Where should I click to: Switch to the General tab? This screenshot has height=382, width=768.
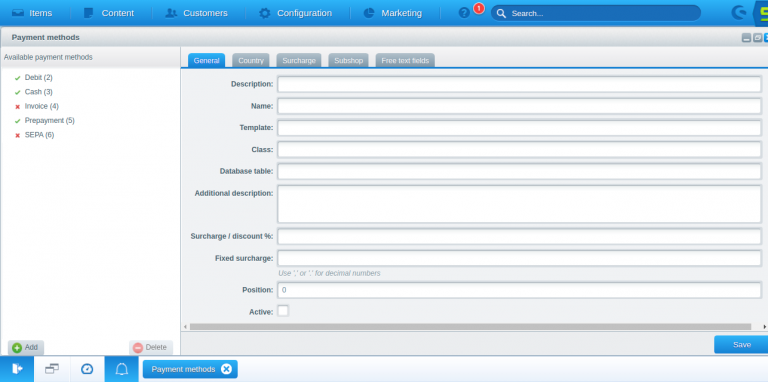pos(206,60)
